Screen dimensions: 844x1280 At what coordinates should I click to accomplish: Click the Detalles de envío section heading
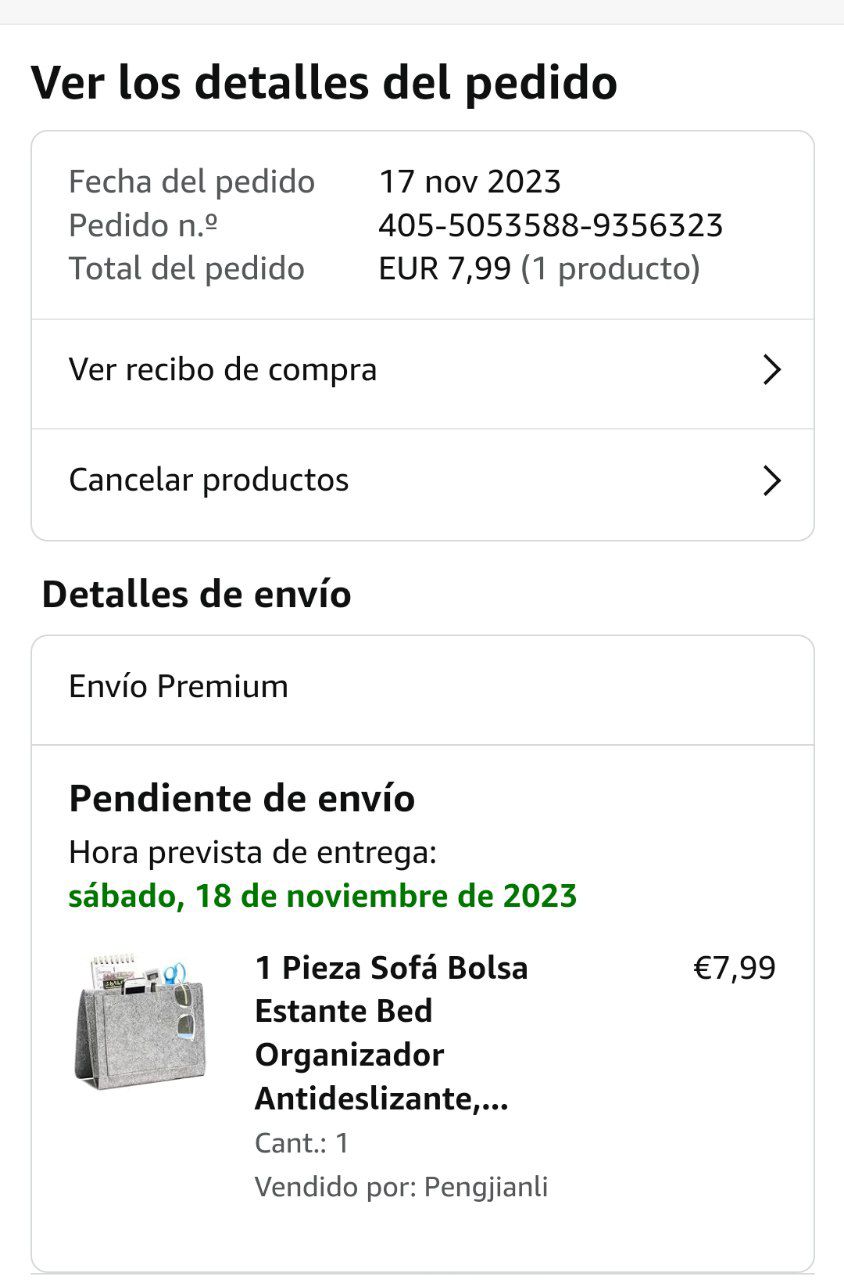(196, 595)
